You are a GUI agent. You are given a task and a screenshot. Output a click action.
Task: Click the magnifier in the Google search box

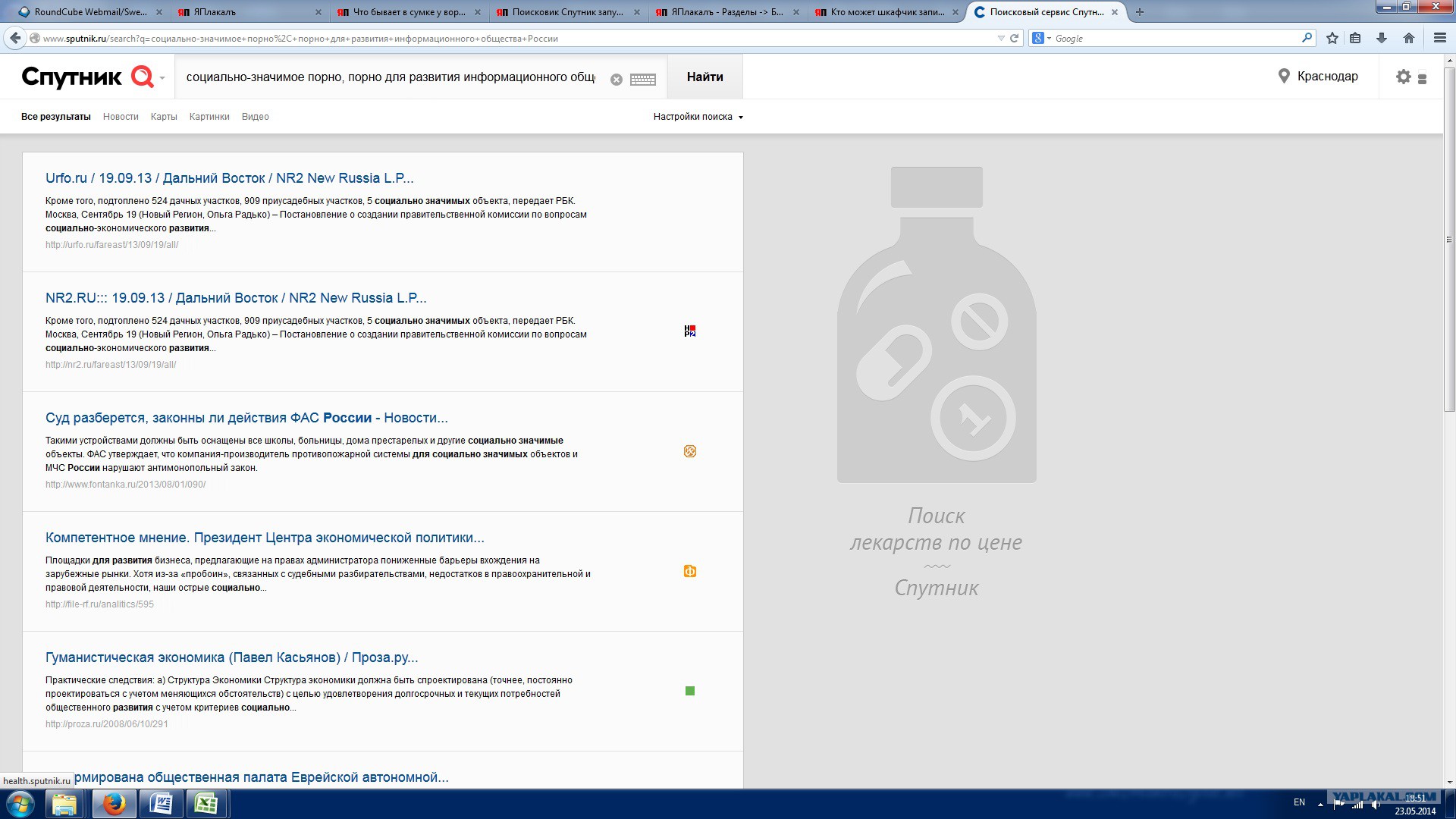pyautogui.click(x=1307, y=38)
